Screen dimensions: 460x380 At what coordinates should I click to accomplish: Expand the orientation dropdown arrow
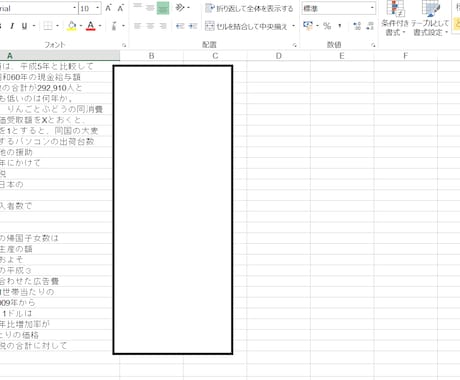coord(189,7)
